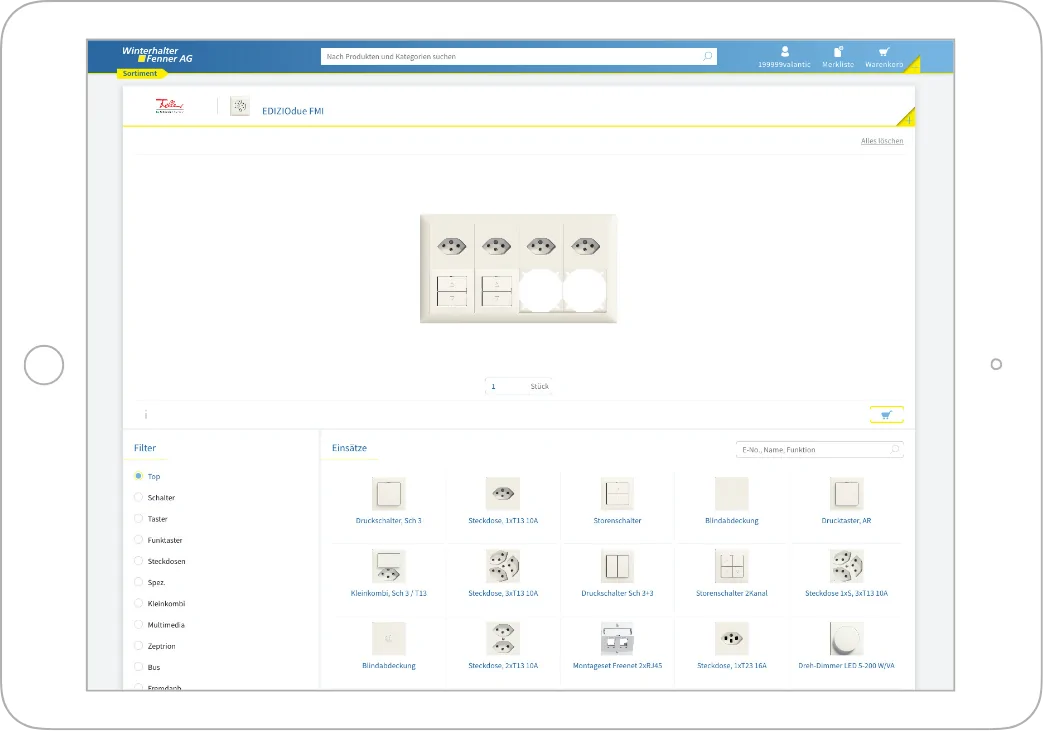Click the Feller brand logo
Image resolution: width=1043 pixels, height=731 pixels.
[166, 107]
